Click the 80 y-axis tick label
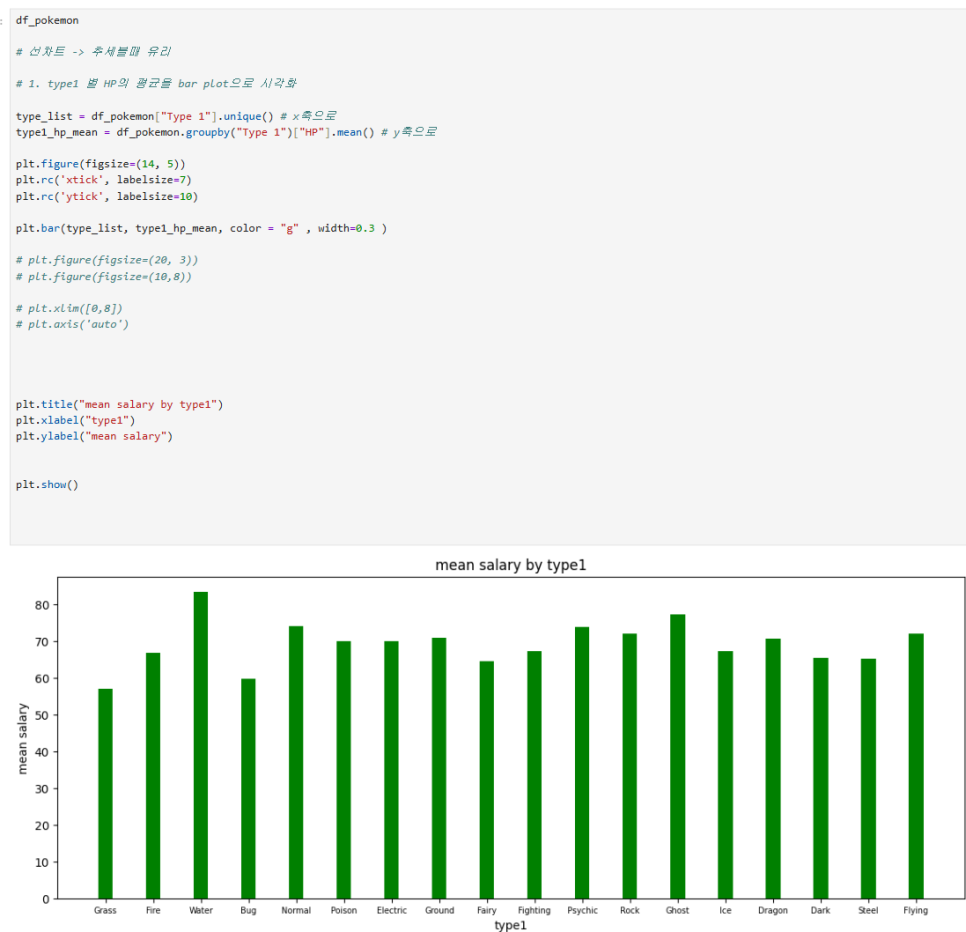 point(42,605)
